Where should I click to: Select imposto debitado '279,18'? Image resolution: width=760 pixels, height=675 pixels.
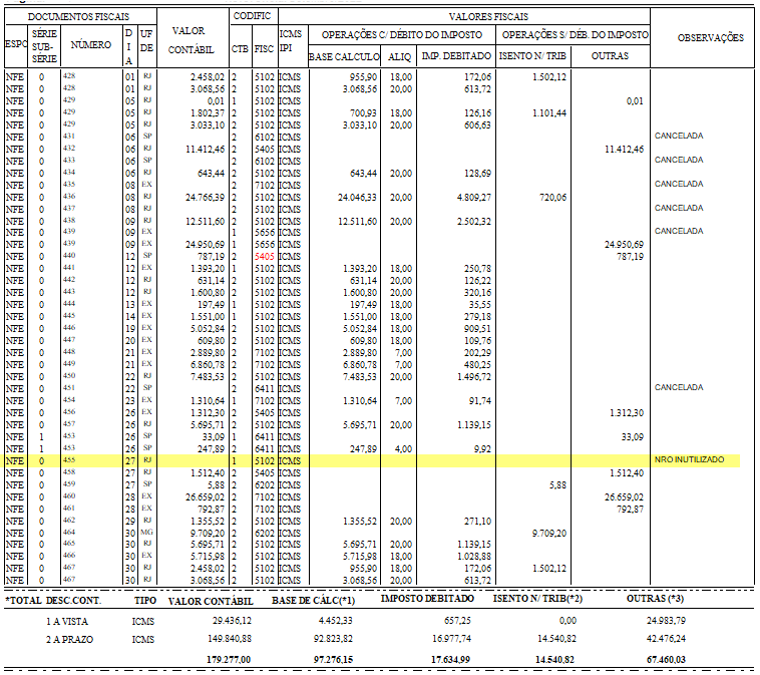tap(477, 316)
